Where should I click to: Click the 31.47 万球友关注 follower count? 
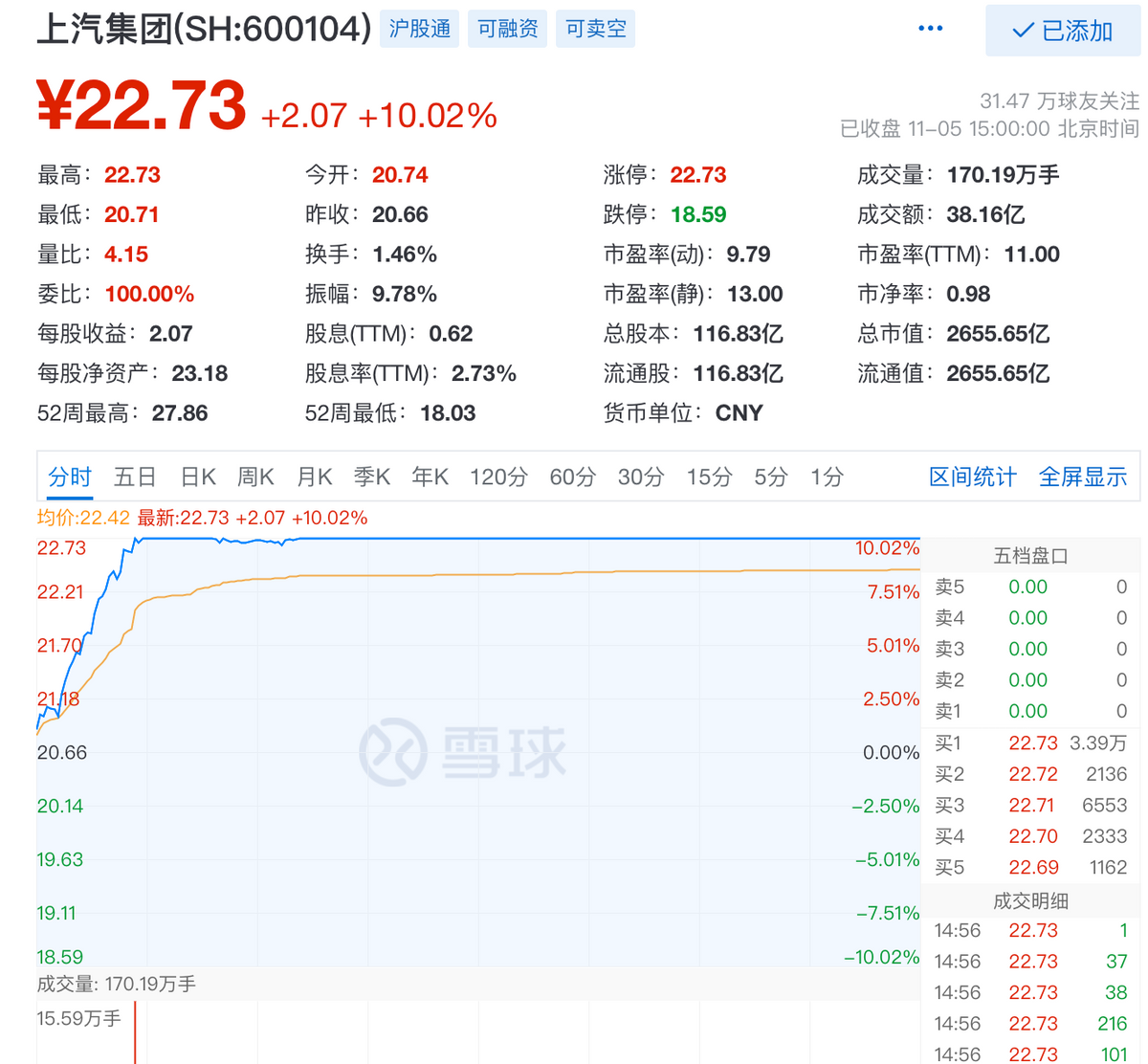(1059, 100)
